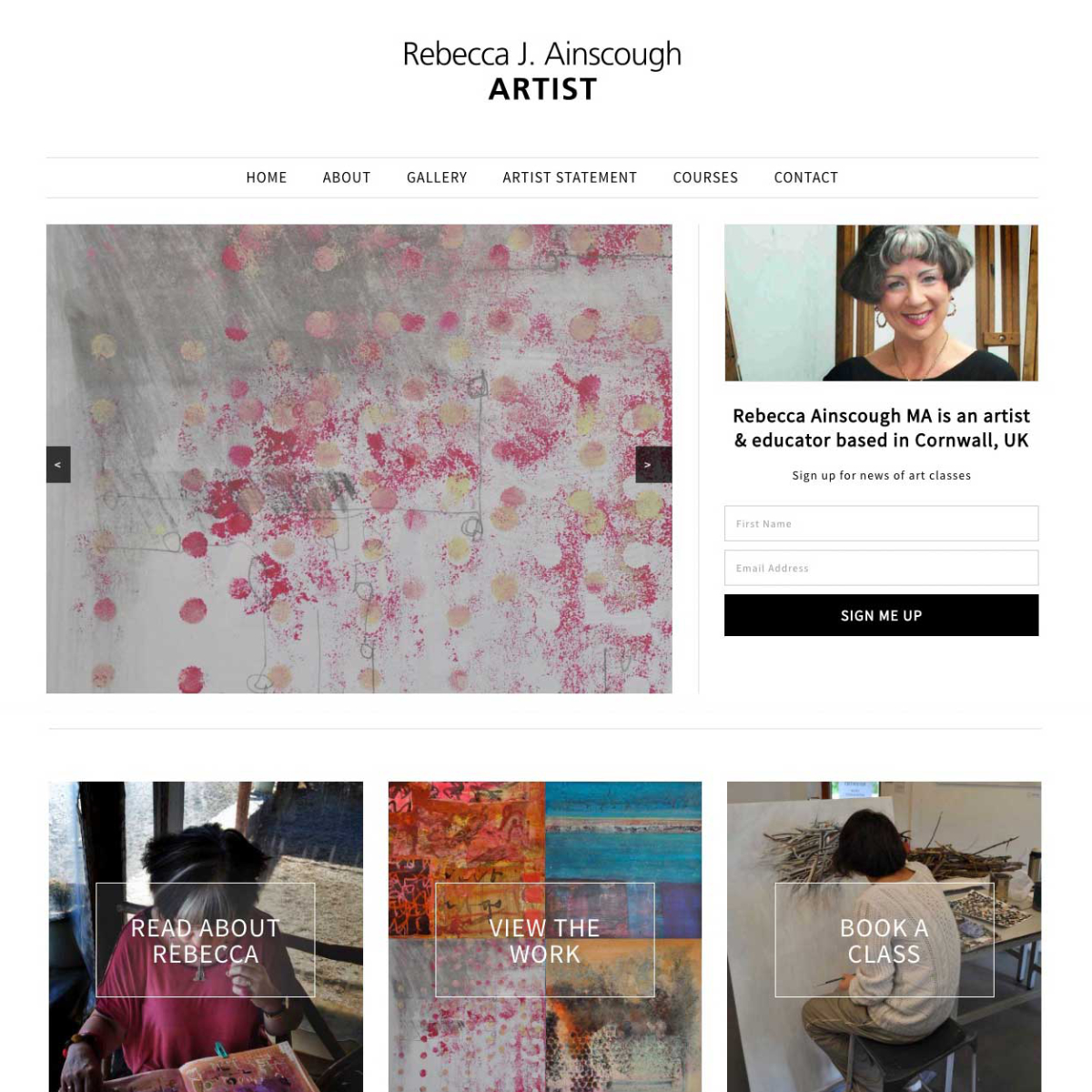Focus the Email Address field
Viewport: 1092px width, 1092px height.
(x=881, y=568)
